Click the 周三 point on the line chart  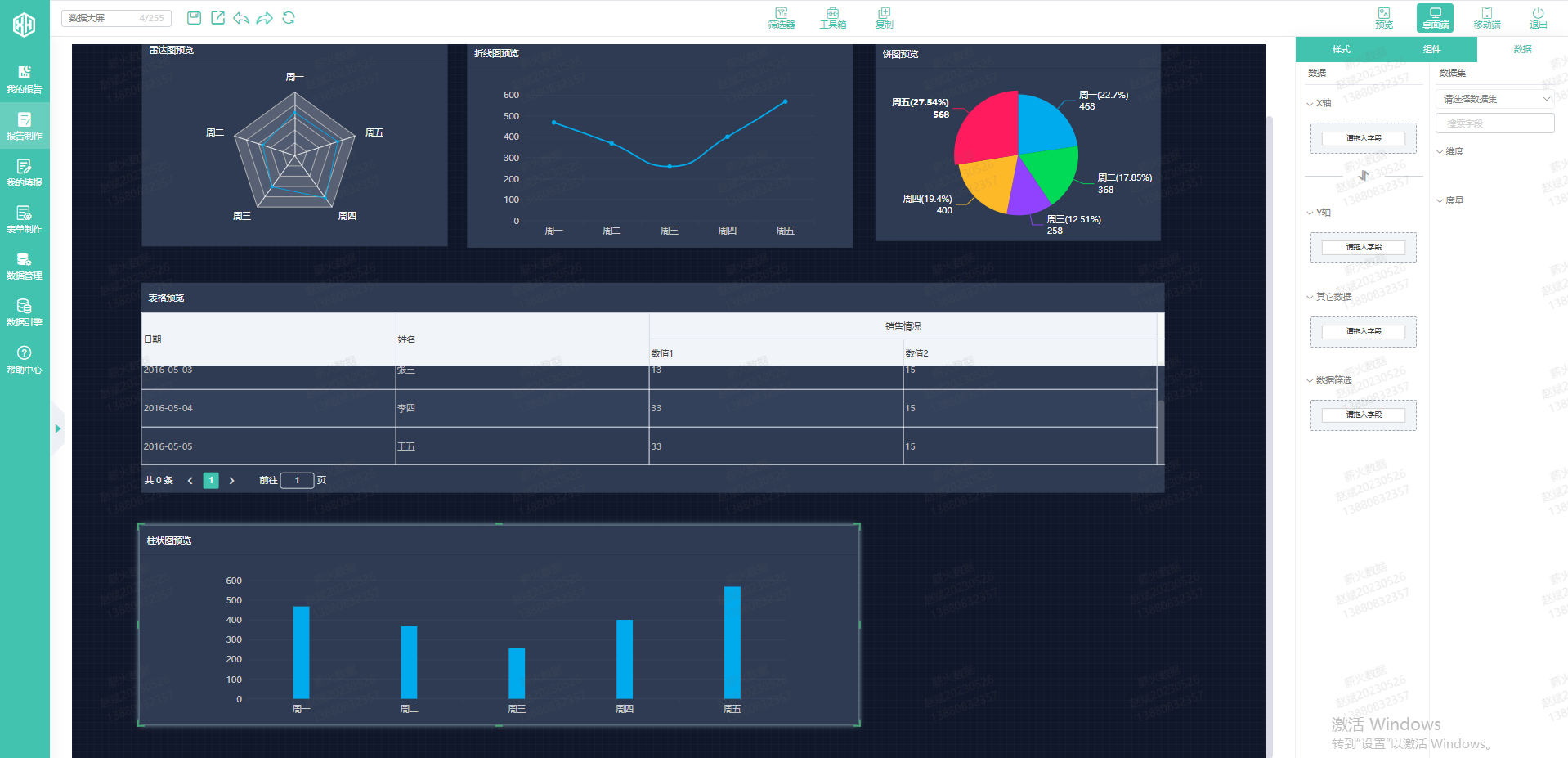[670, 167]
